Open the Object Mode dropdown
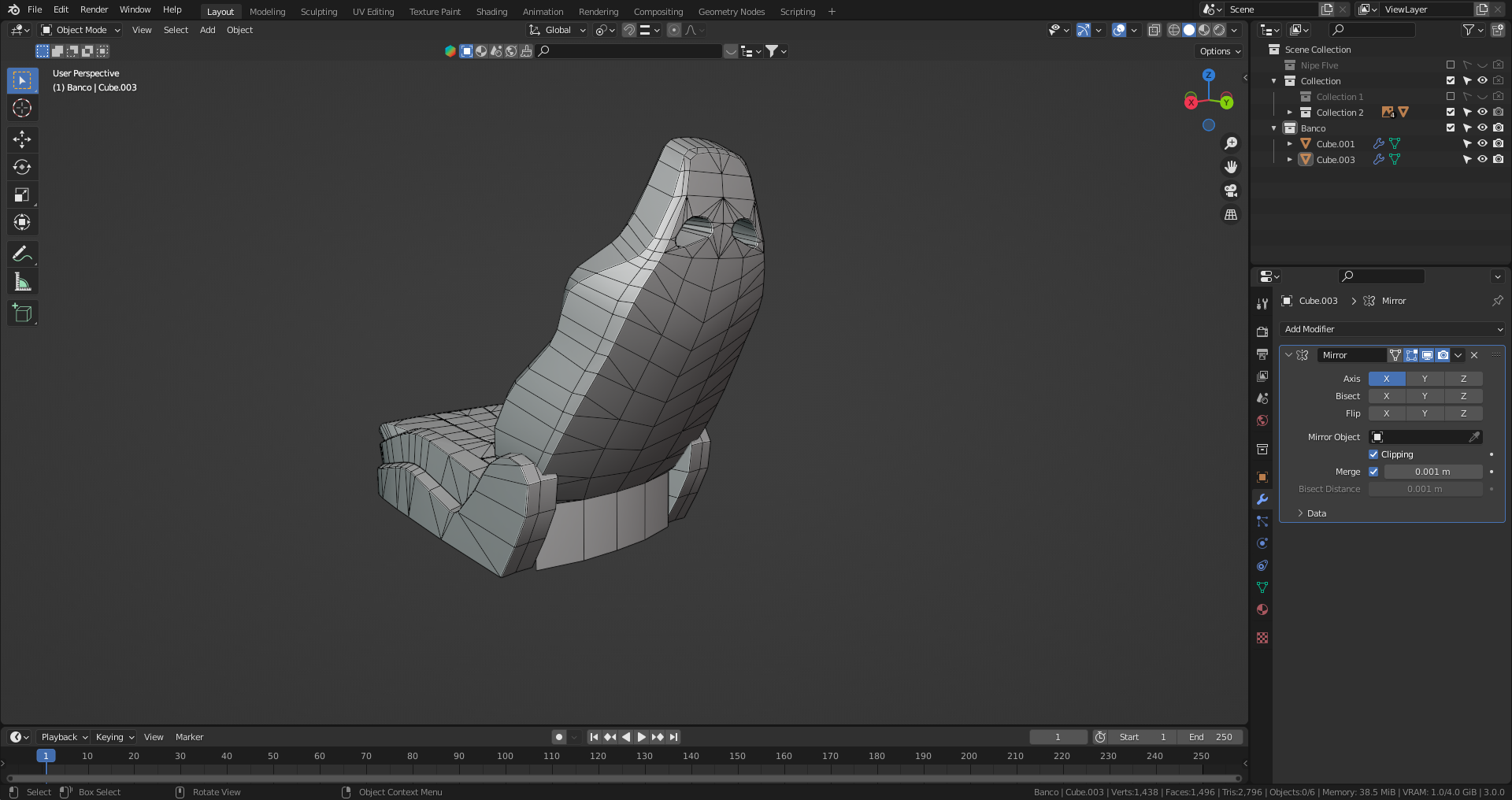1512x800 pixels. (x=81, y=30)
